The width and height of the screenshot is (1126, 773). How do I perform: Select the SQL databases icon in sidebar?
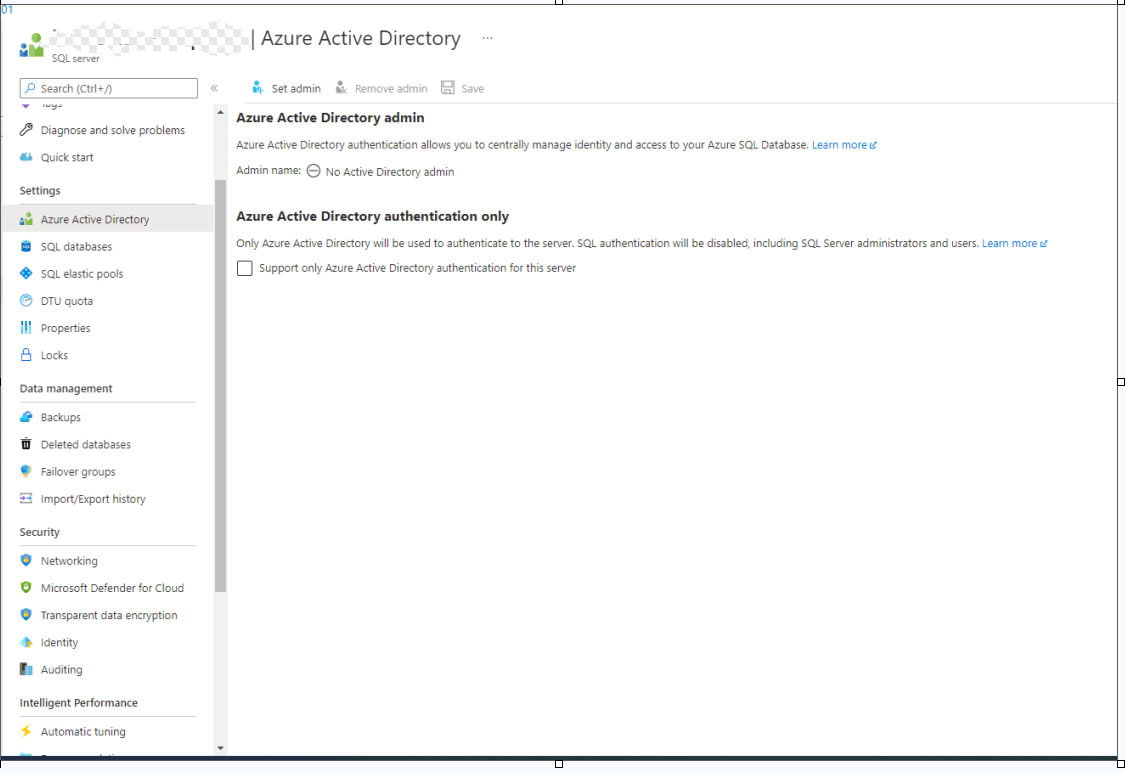25,246
